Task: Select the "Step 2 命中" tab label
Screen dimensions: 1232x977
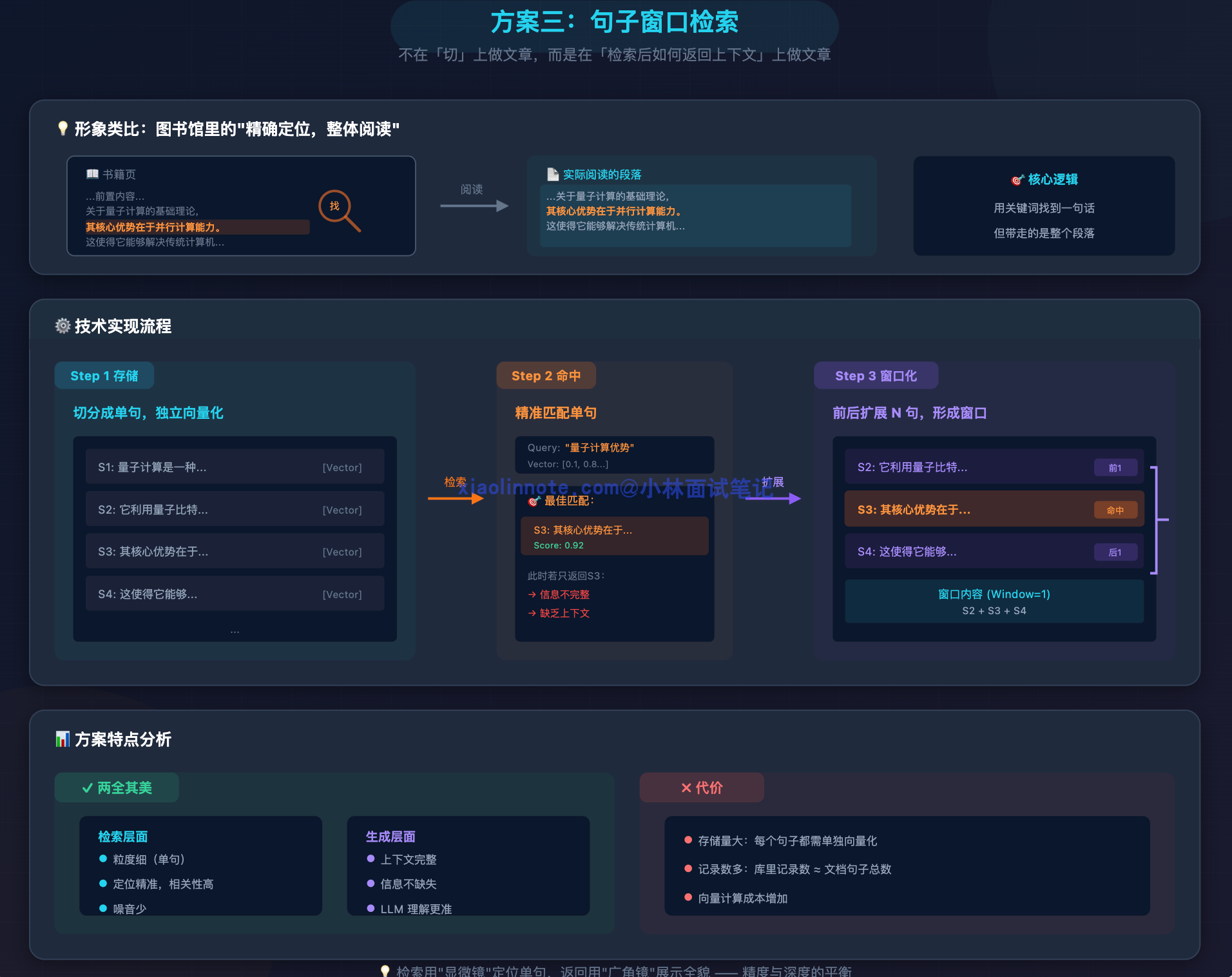Action: click(x=546, y=376)
